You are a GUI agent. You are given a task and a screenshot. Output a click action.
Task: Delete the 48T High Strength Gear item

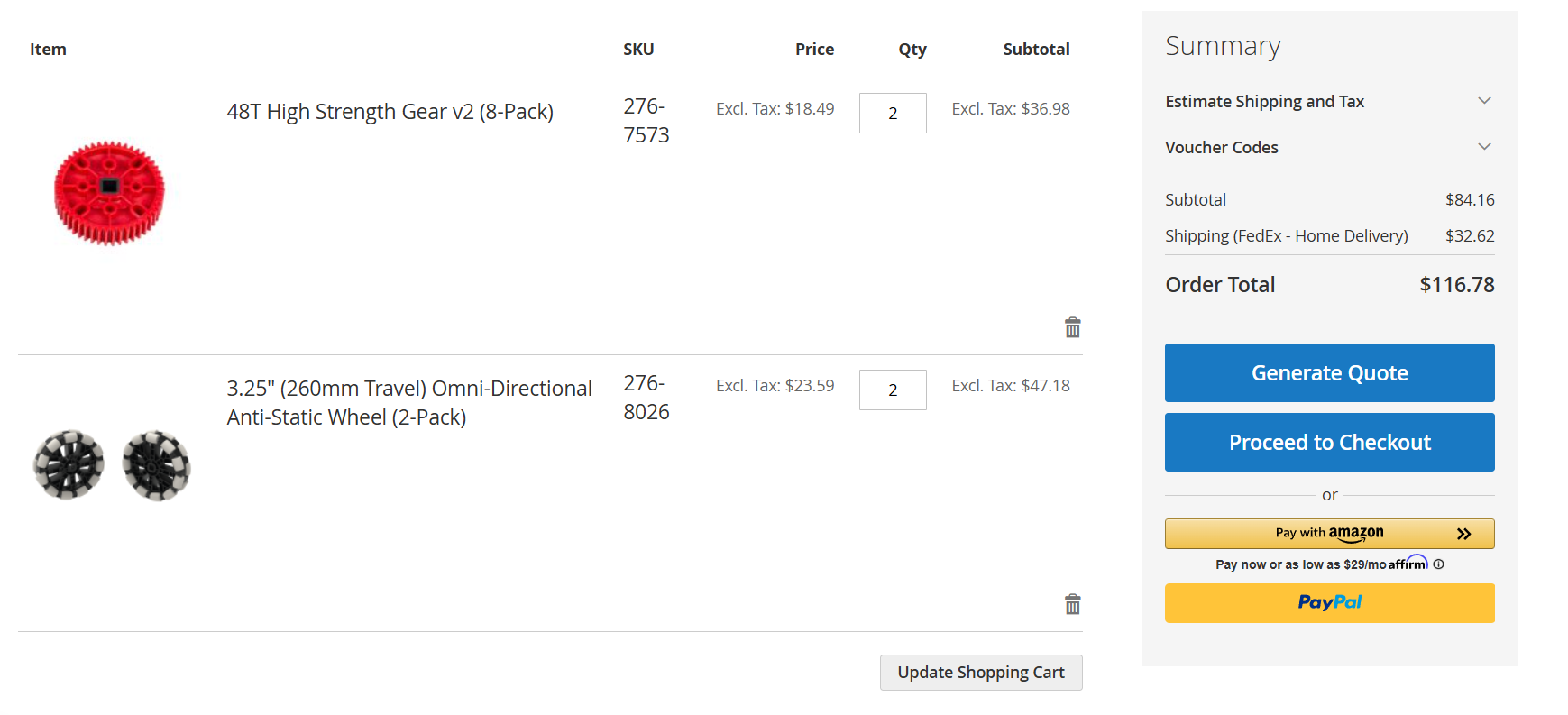[1072, 327]
